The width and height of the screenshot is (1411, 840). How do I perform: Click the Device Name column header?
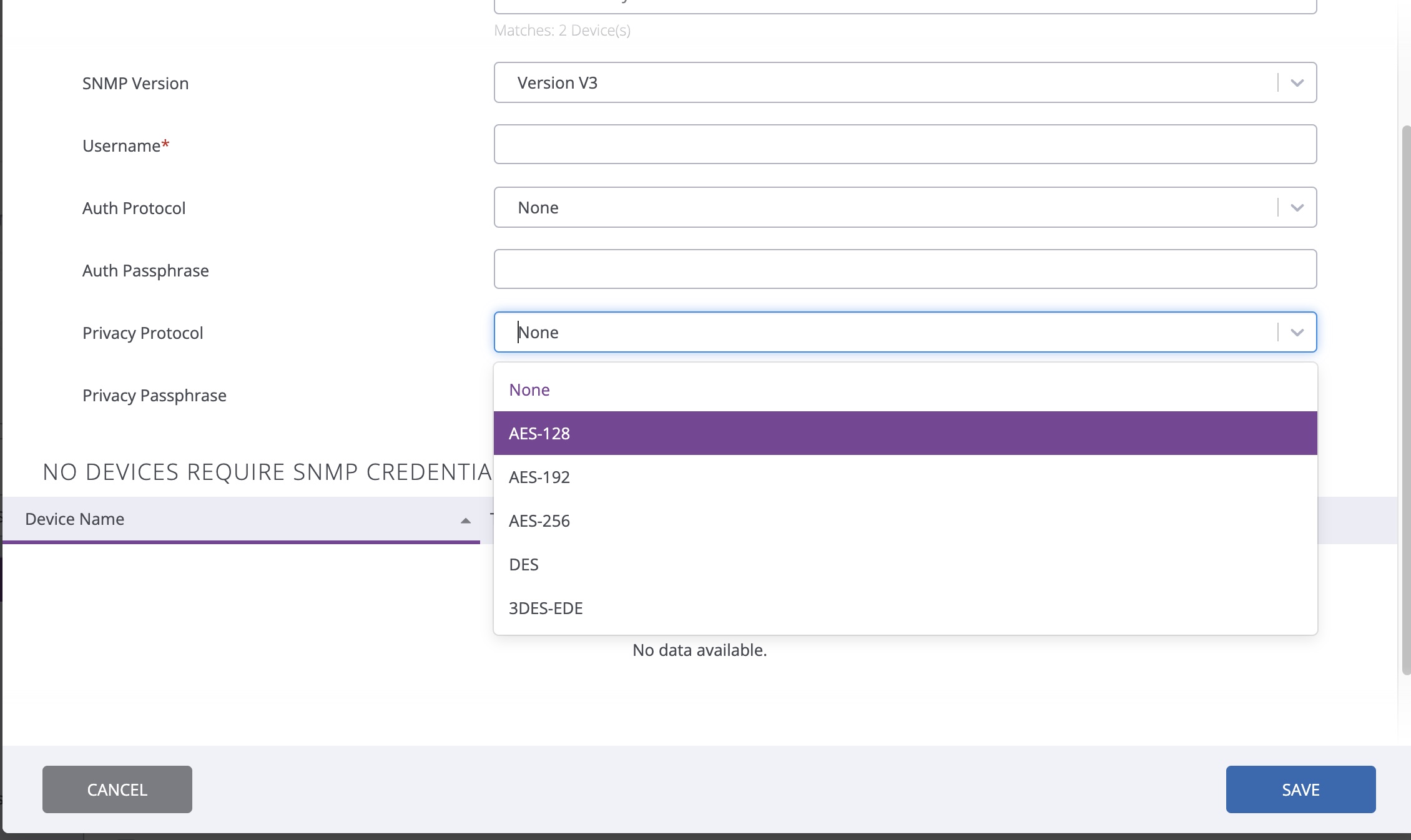coord(75,519)
